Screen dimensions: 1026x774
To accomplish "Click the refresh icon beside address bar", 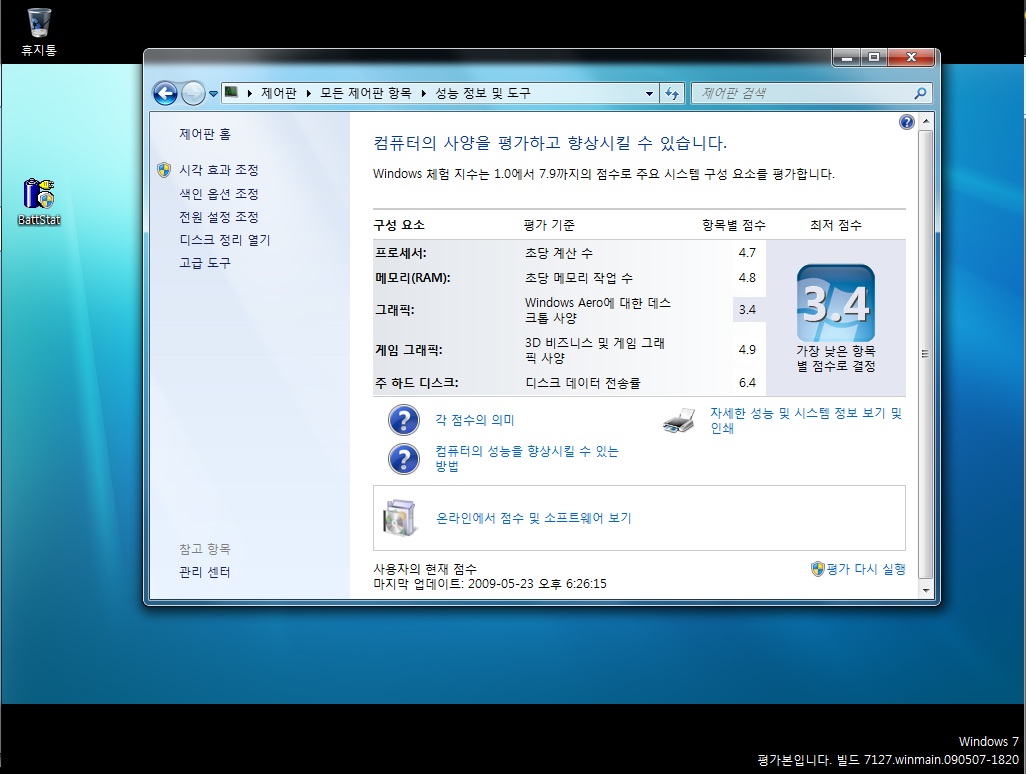I will 672,93.
